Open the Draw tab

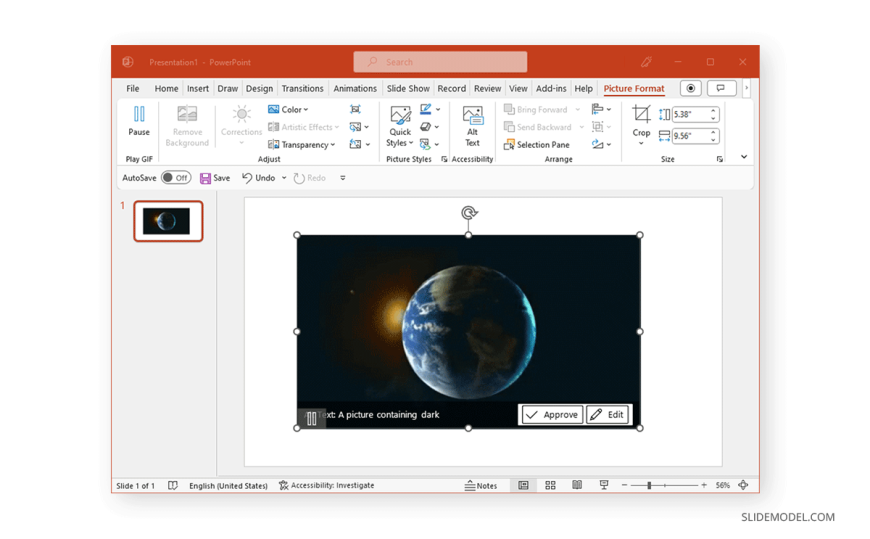tap(227, 88)
